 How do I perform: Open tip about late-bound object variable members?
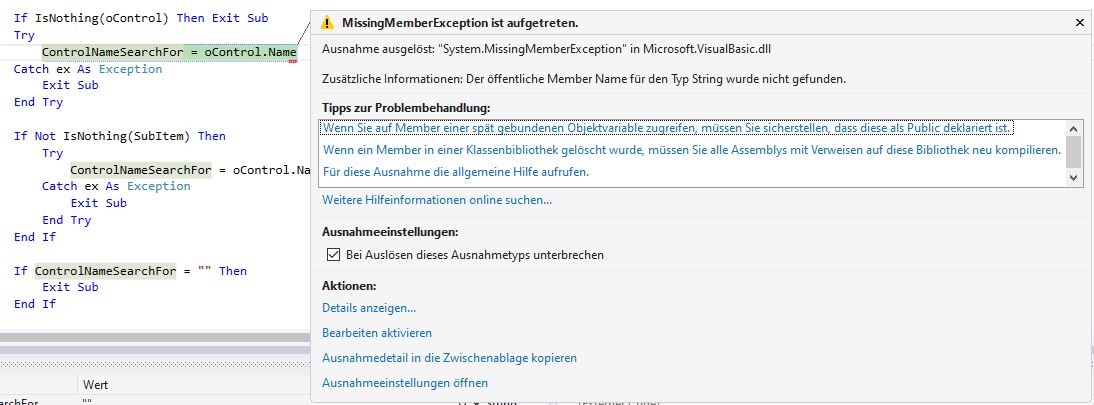667,128
